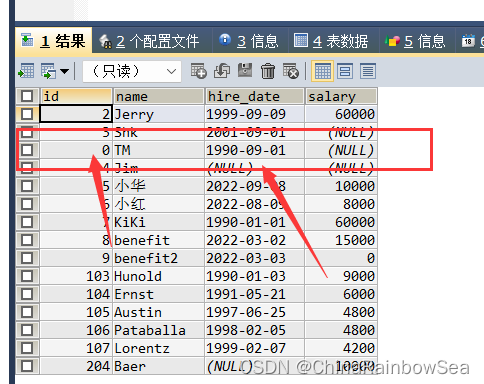Select the 小红 name cell

(x=159, y=204)
